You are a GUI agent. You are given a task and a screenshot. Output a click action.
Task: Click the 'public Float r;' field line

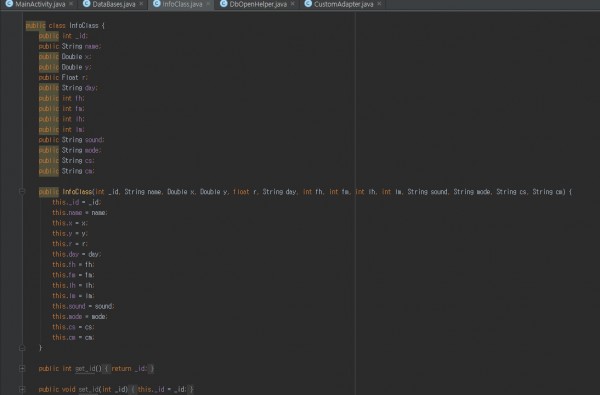pyautogui.click(x=63, y=77)
